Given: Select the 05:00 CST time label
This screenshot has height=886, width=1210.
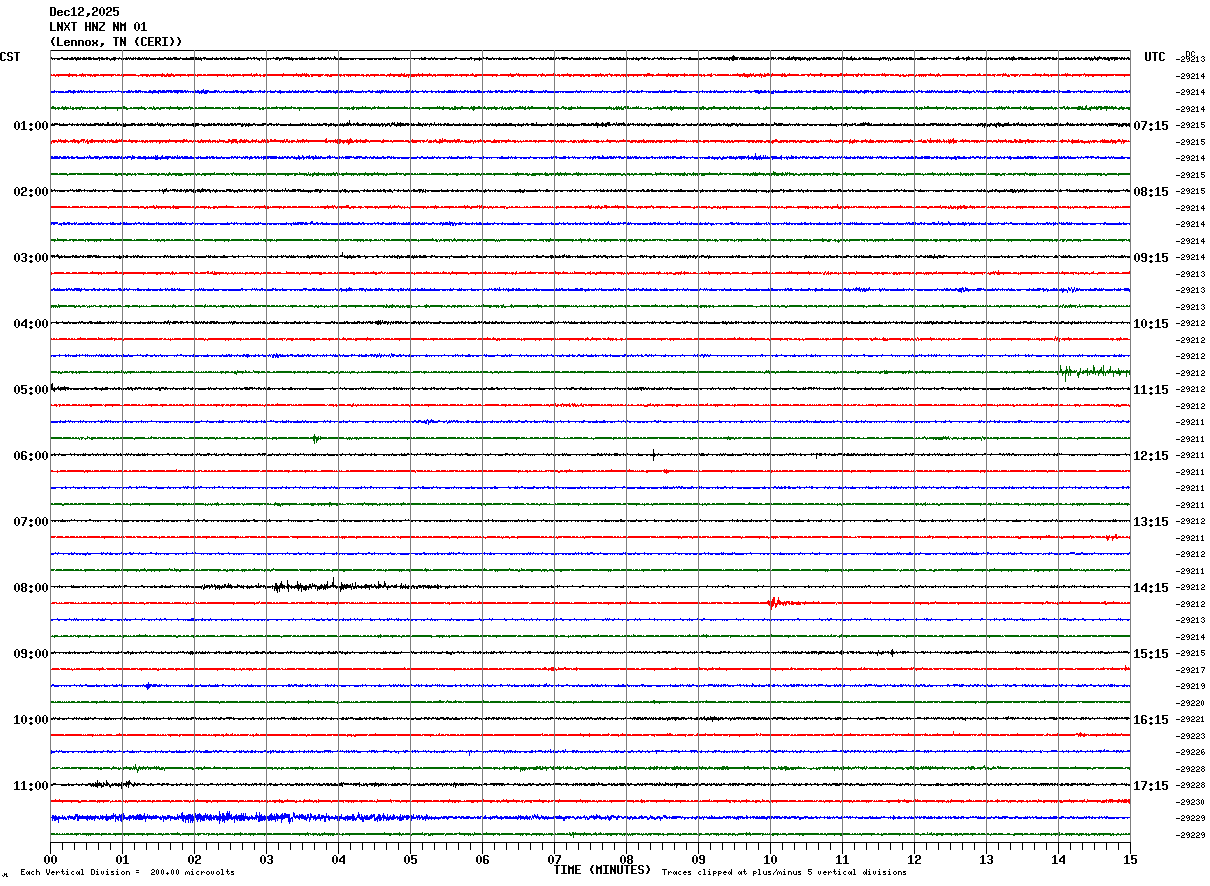Looking at the screenshot, I should click(31, 390).
